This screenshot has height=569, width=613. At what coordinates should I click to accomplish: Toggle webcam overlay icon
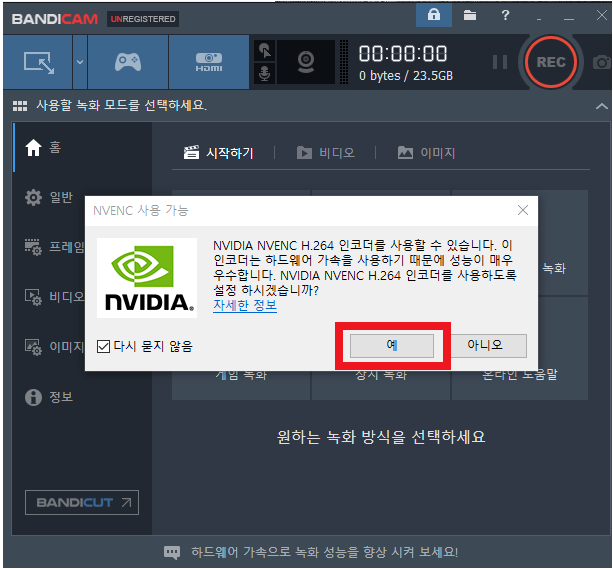pos(306,62)
